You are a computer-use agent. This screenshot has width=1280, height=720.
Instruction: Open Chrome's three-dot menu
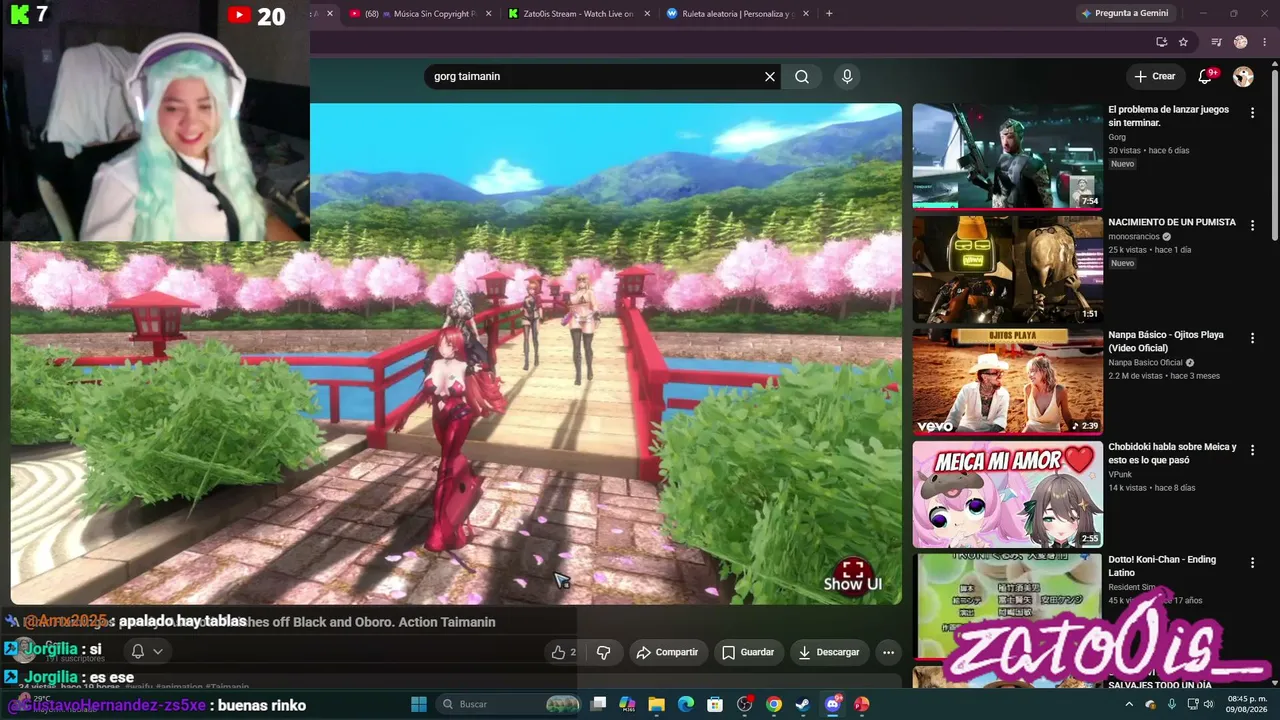click(x=1264, y=42)
